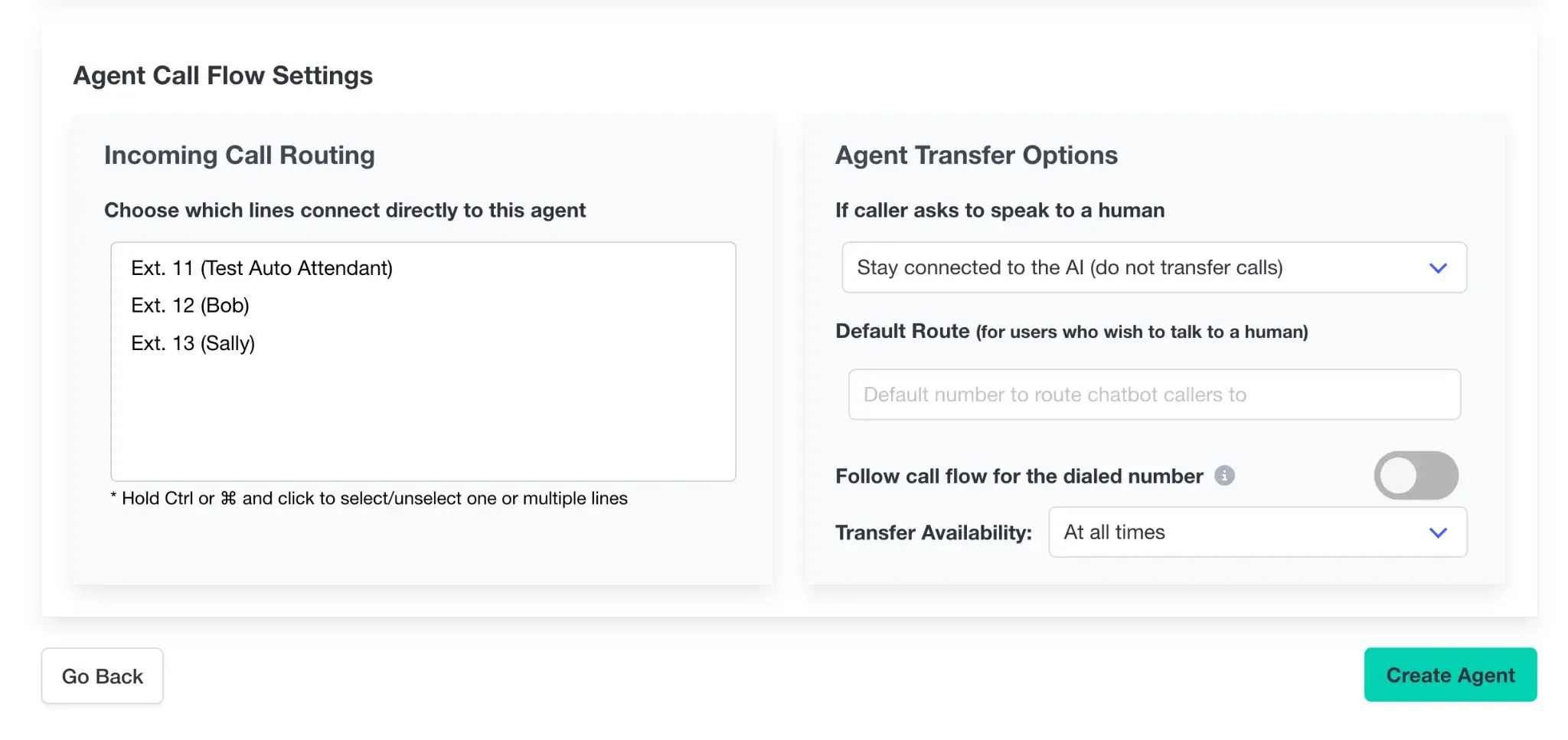Open the Transfer Availability "At all times" dropdown

click(1256, 532)
